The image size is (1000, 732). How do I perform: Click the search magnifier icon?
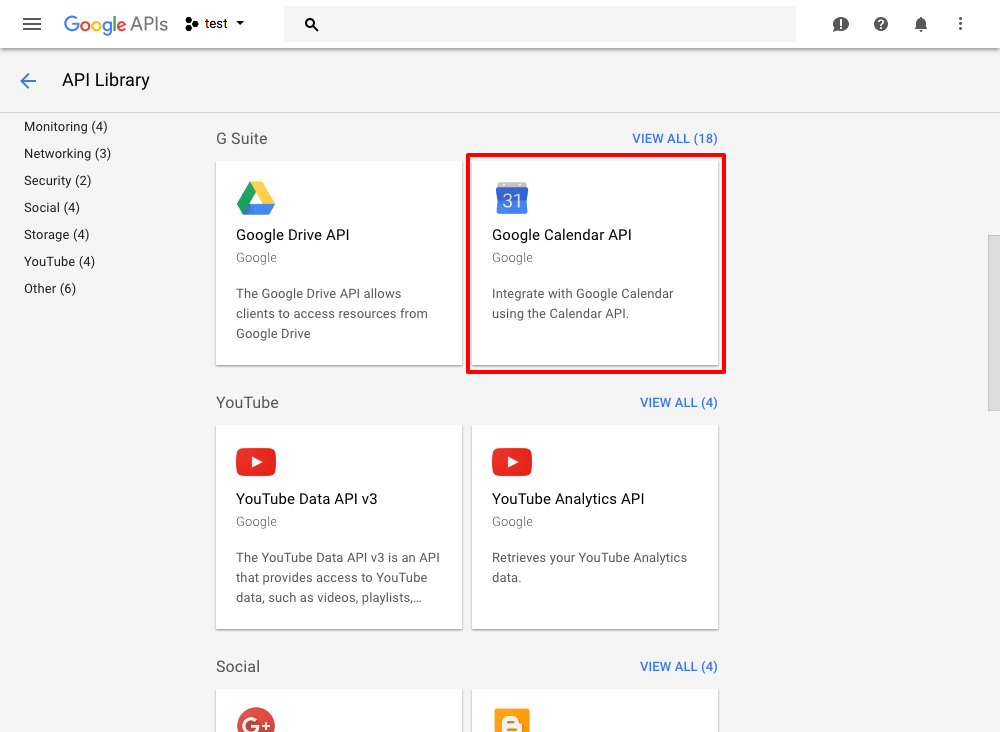tap(311, 24)
